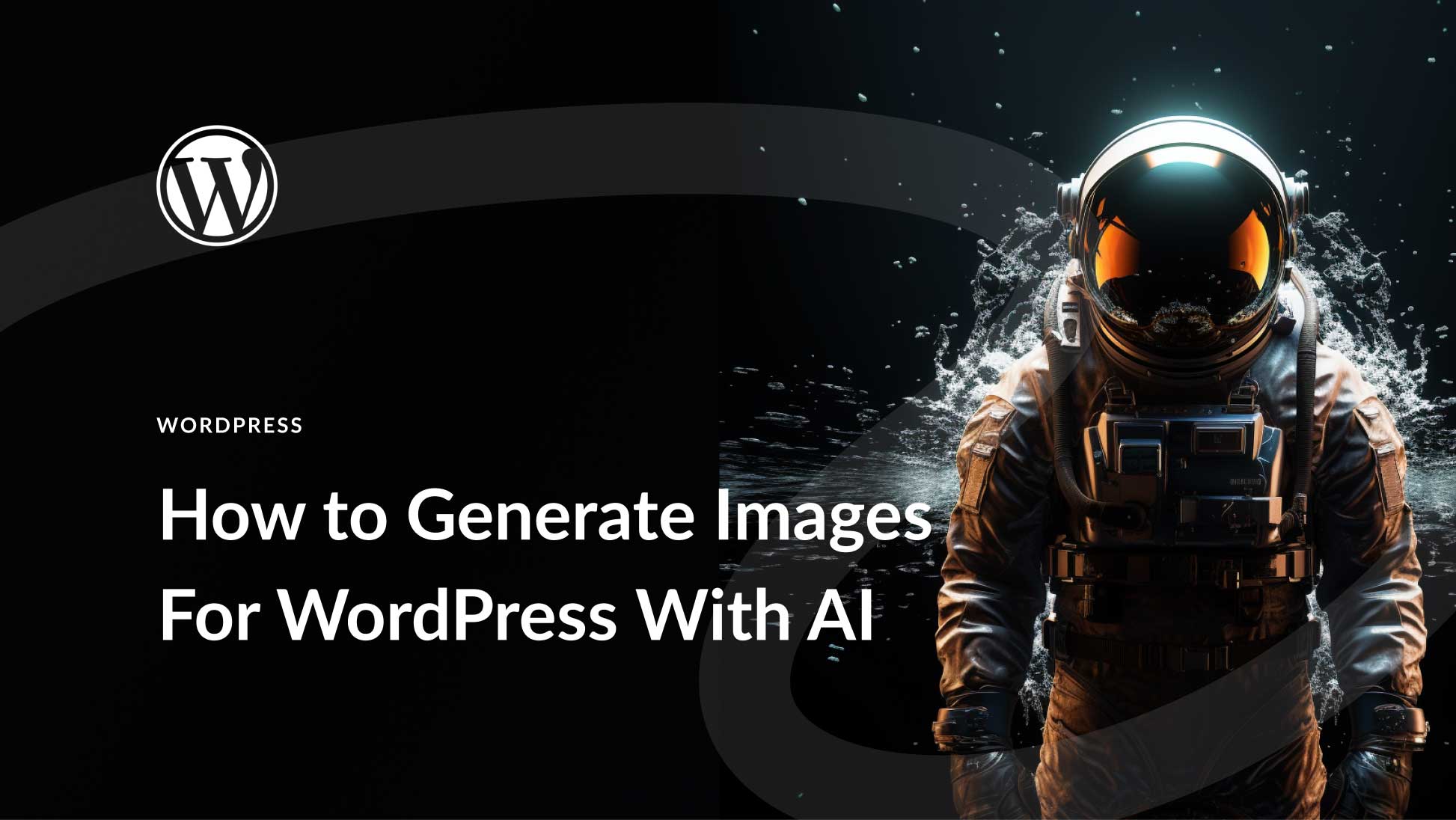The image size is (1456, 820).
Task: Click the astronaut image on the right
Action: 1100,450
